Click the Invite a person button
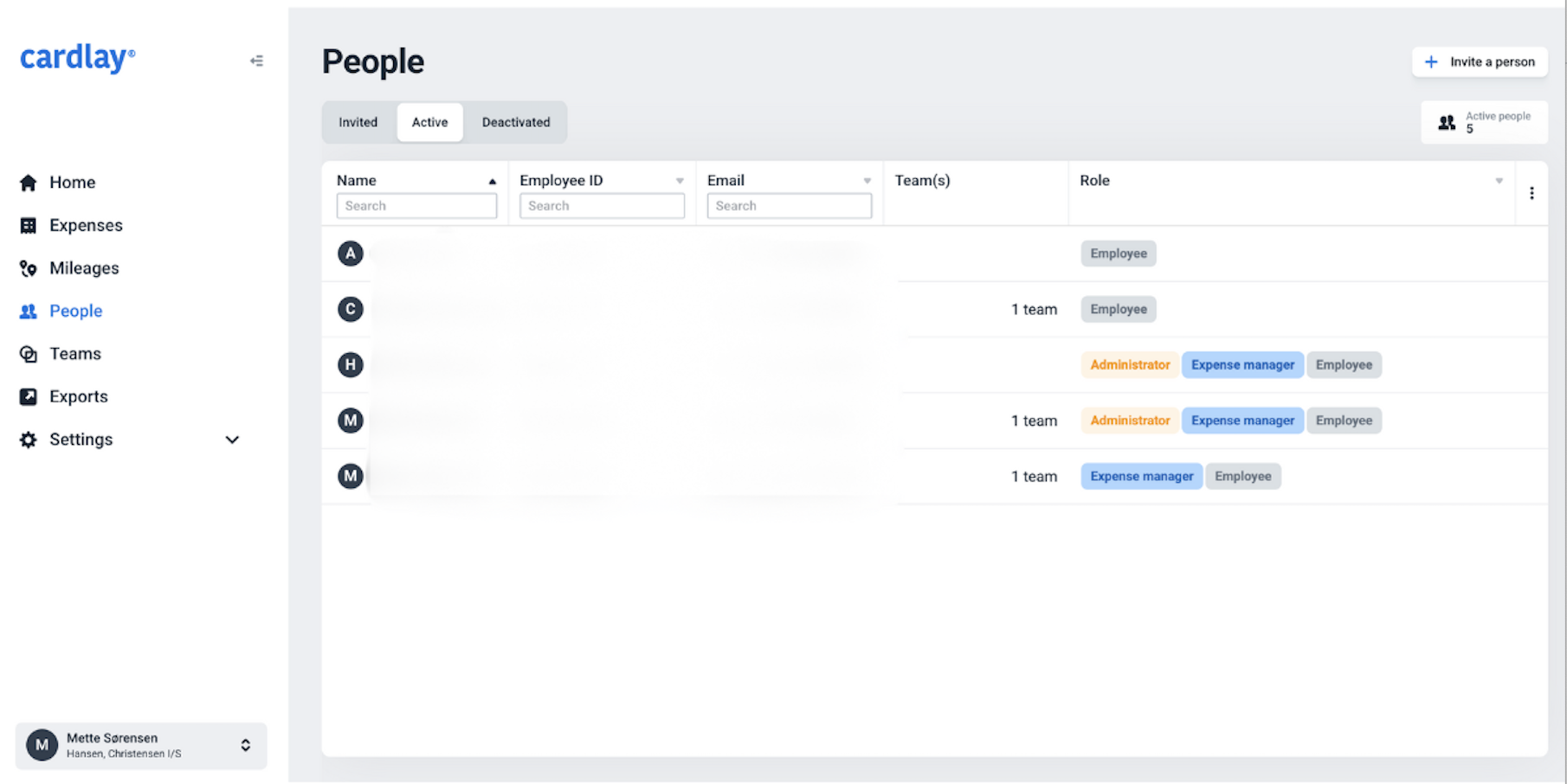 1480,61
